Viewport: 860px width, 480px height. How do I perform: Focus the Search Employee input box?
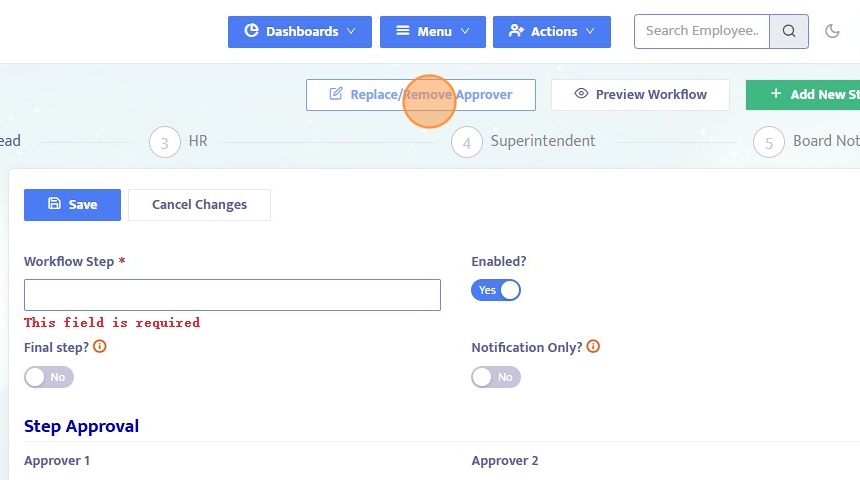point(702,31)
